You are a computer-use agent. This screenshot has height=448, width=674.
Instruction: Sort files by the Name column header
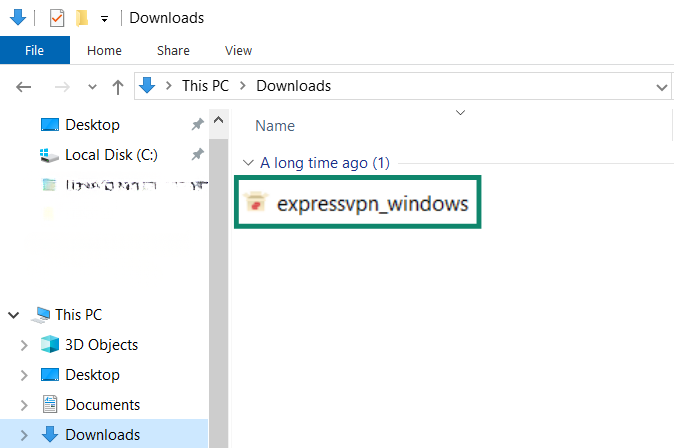tap(275, 126)
